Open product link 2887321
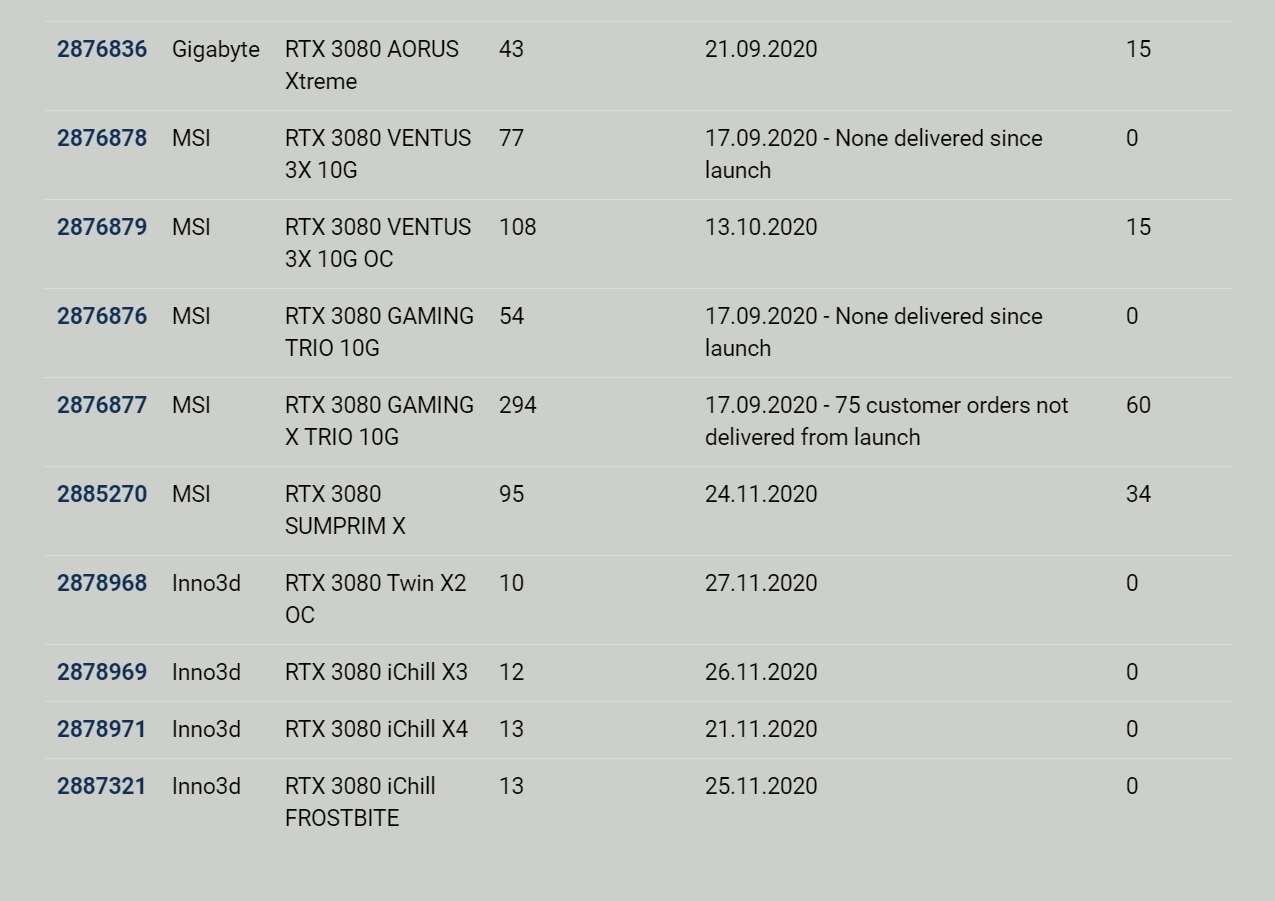This screenshot has width=1275, height=901. click(102, 786)
